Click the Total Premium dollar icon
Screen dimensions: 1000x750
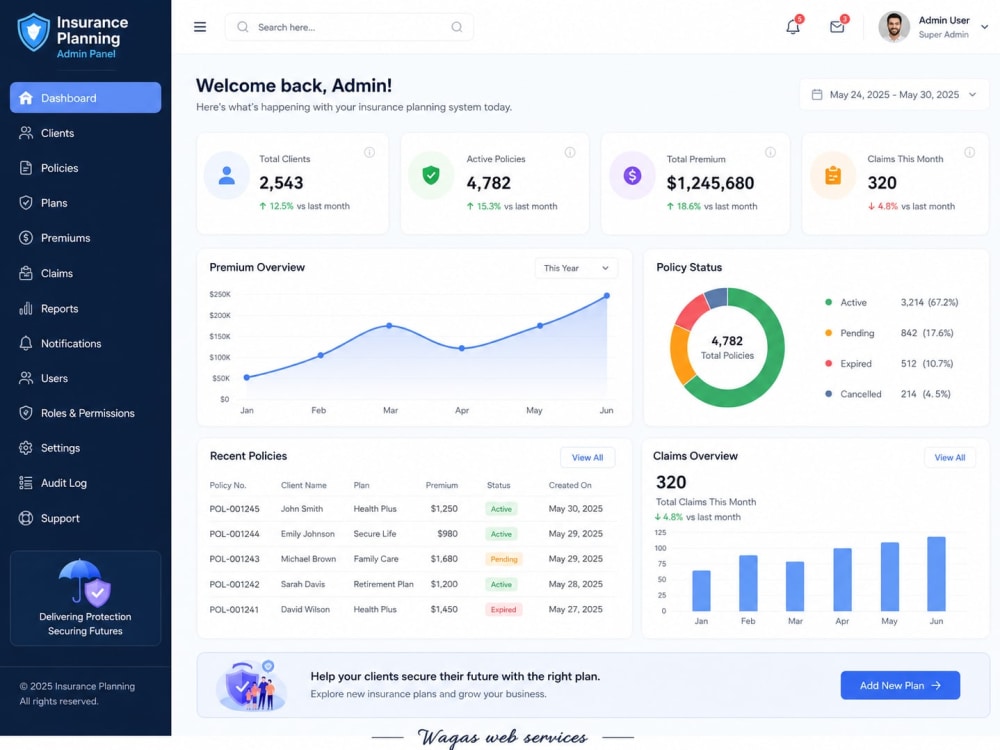[x=632, y=175]
